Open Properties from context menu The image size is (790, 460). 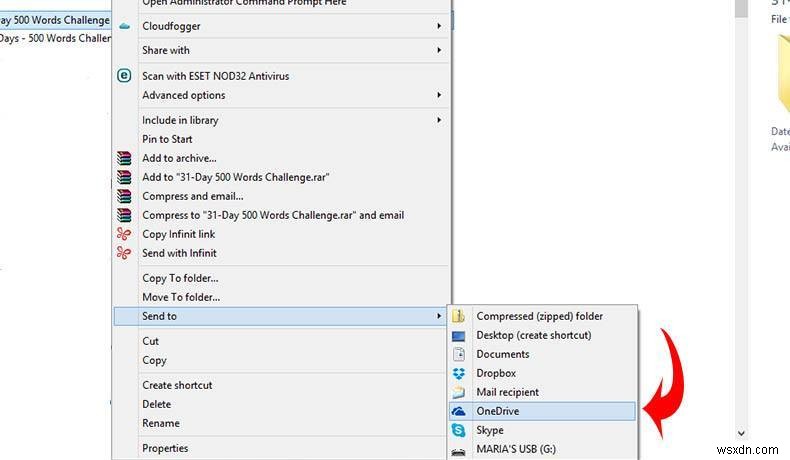coord(281,448)
